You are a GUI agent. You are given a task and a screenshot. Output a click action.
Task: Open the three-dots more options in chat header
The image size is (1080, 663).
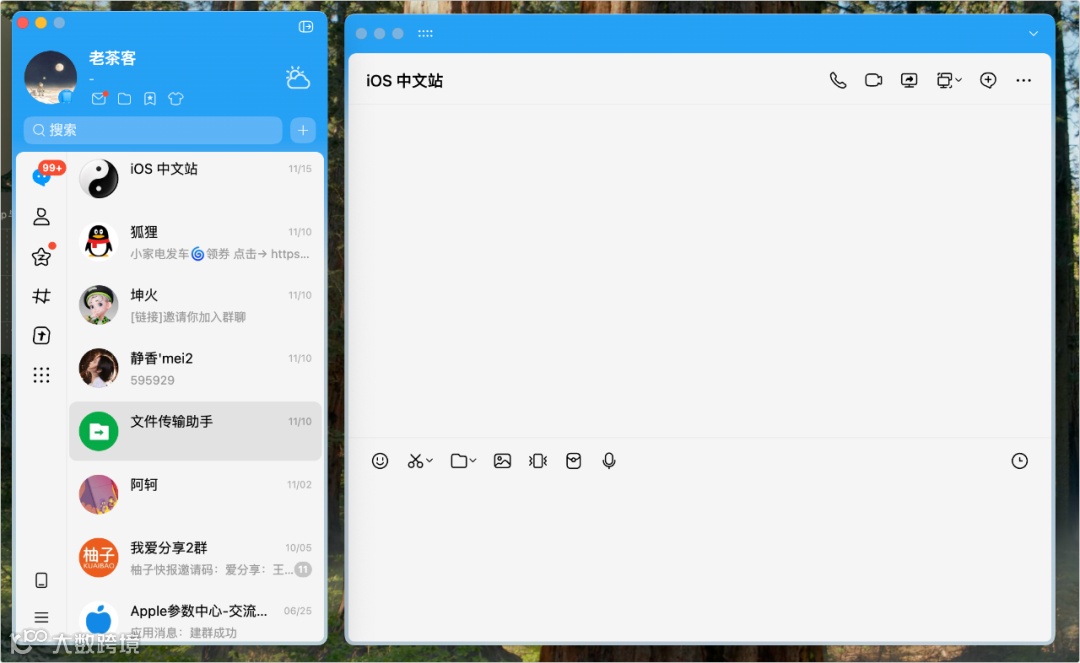pos(1024,81)
